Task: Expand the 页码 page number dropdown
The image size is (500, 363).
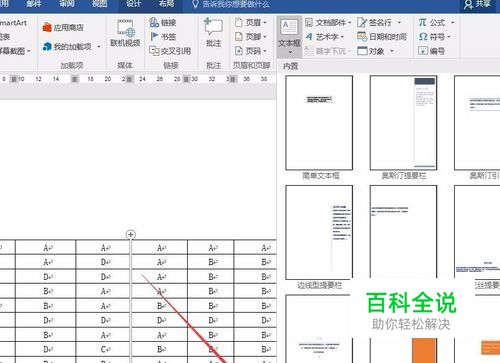Action: coord(265,51)
